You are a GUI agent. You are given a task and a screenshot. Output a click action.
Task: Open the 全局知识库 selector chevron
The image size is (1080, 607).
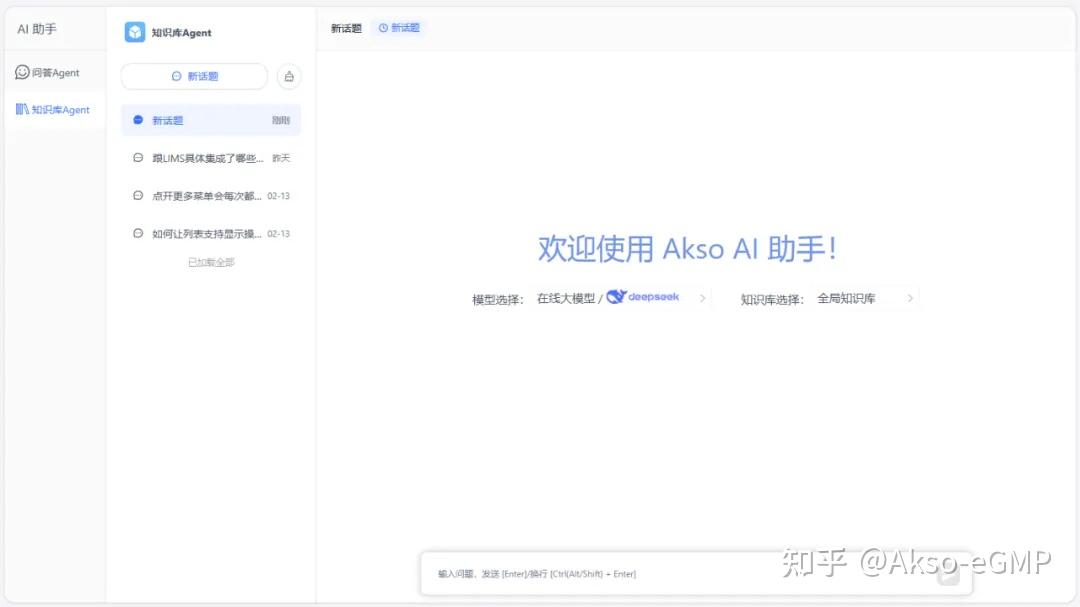coord(908,297)
